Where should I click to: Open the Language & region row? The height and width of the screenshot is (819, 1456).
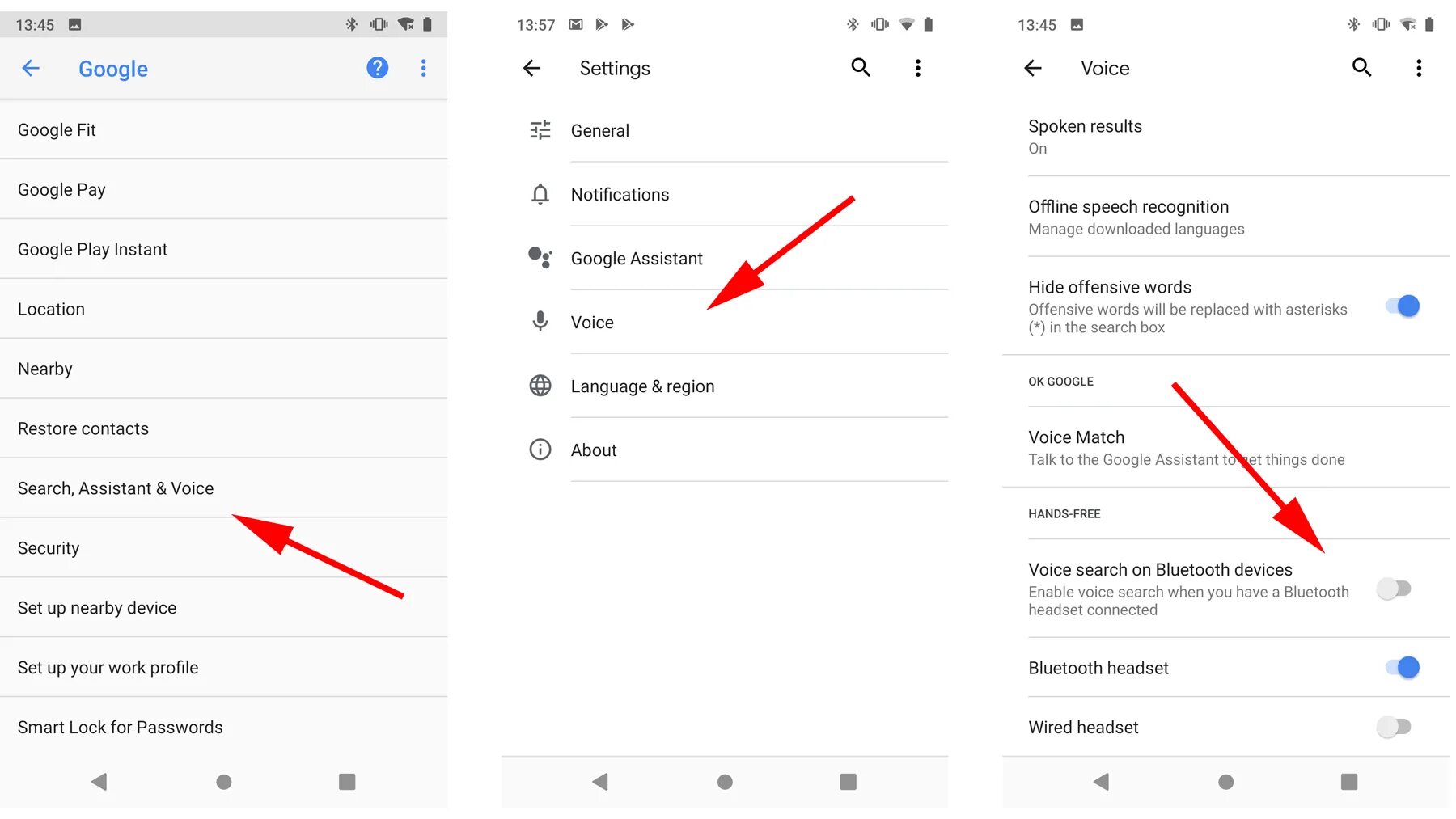[x=725, y=386]
